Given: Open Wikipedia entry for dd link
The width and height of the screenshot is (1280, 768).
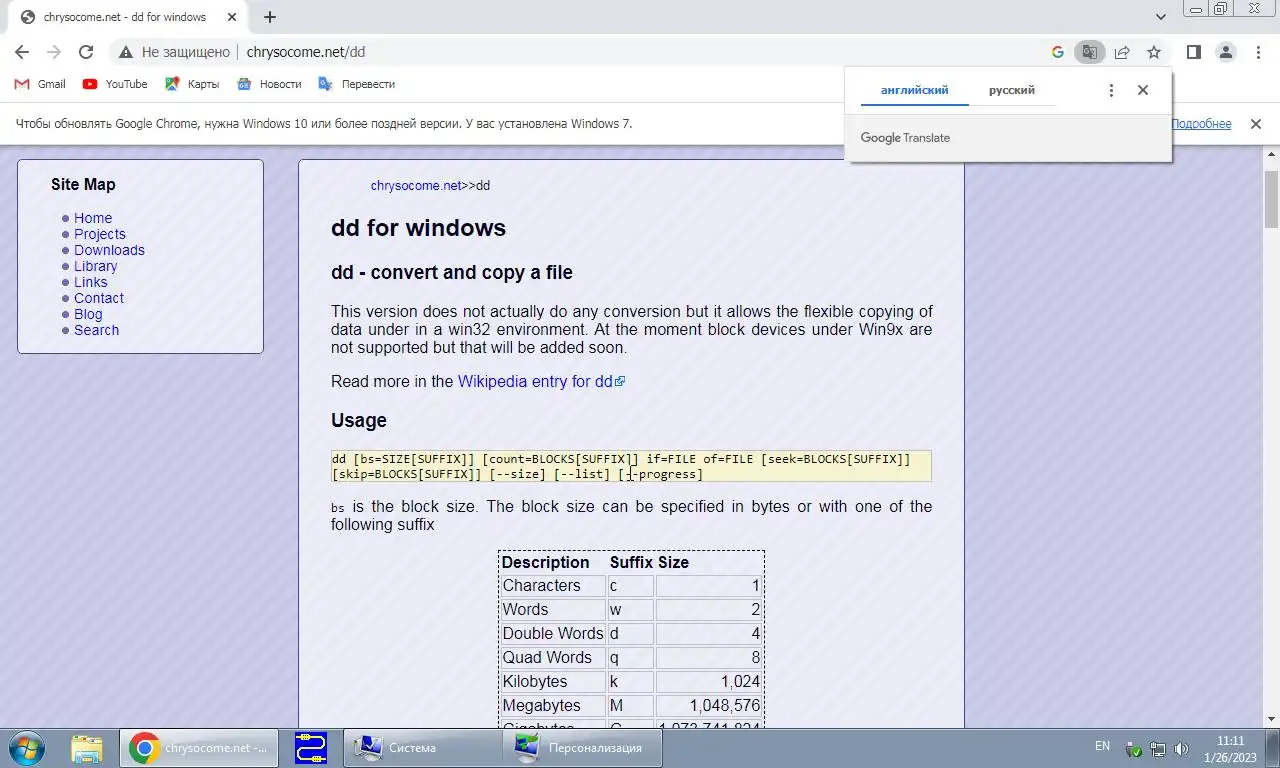Looking at the screenshot, I should pyautogui.click(x=541, y=381).
